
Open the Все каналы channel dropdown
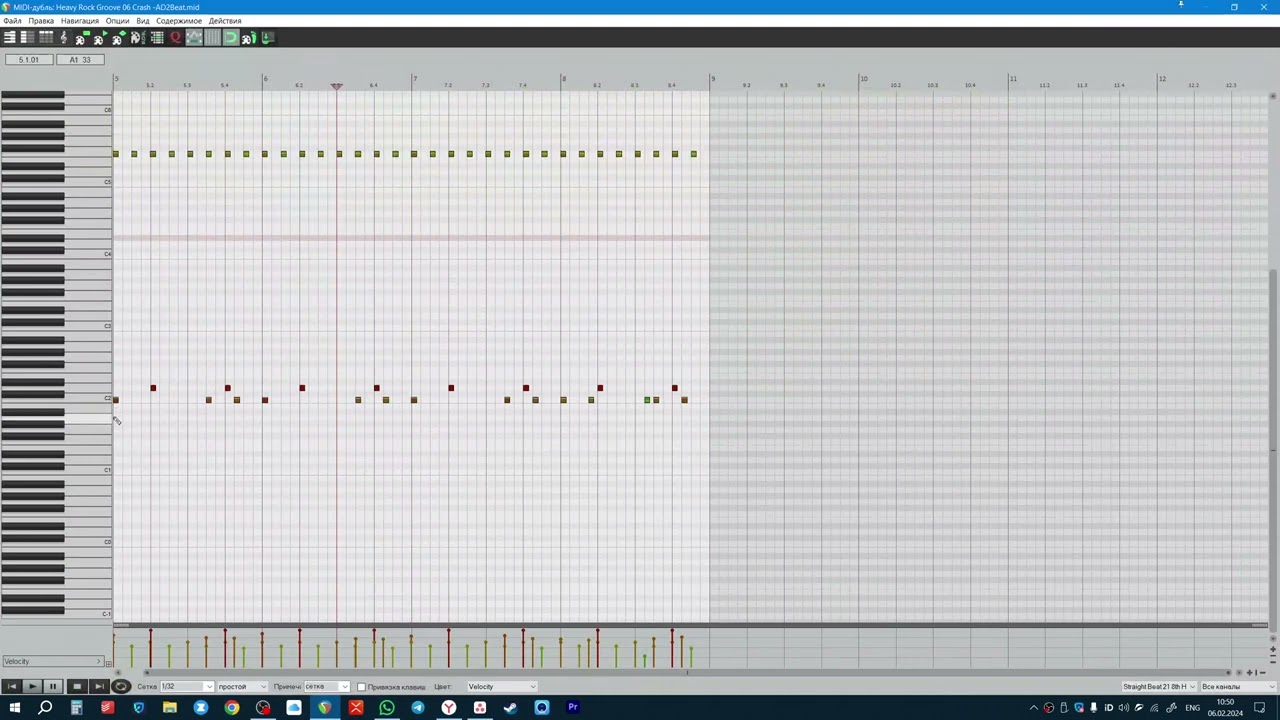[1238, 687]
